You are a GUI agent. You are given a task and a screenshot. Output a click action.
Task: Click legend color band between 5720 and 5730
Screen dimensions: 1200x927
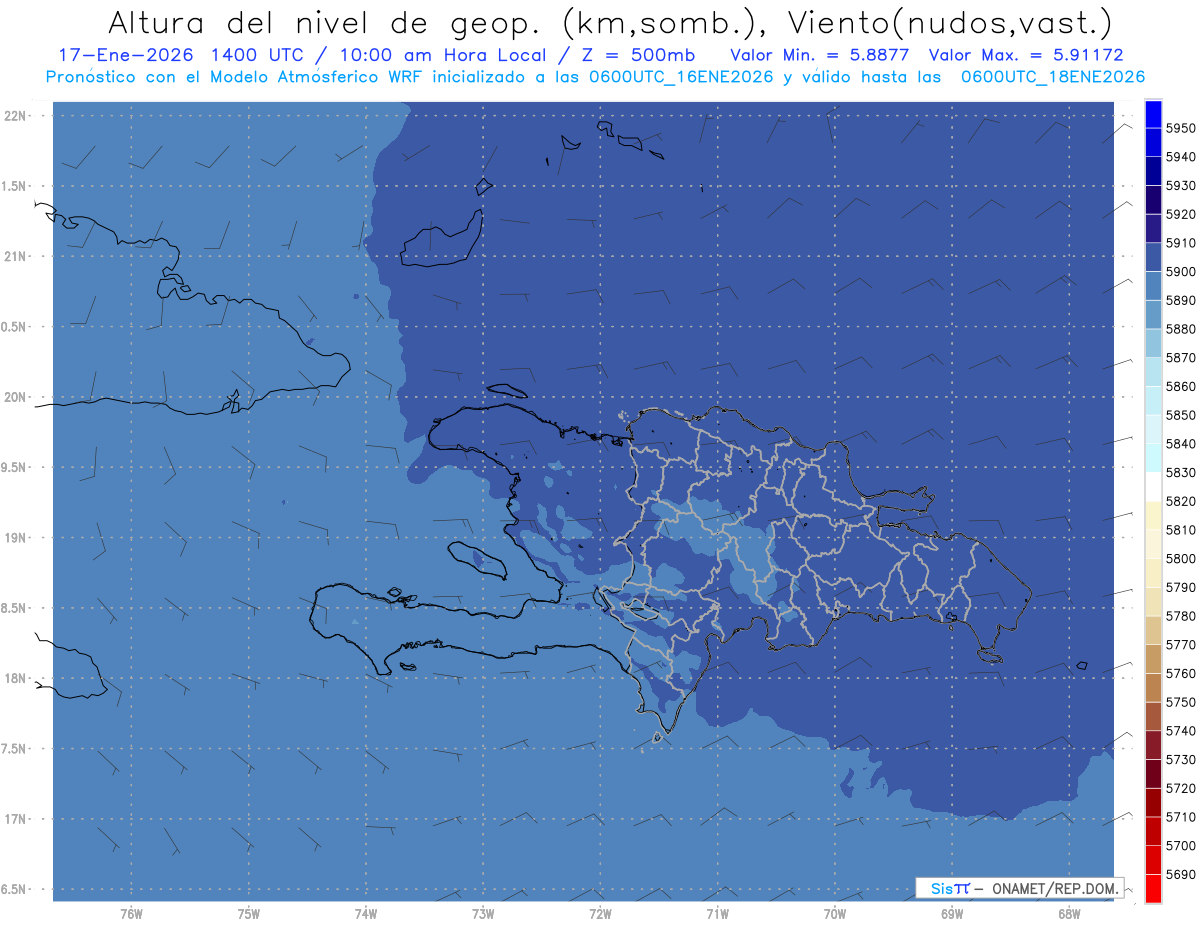[1153, 773]
